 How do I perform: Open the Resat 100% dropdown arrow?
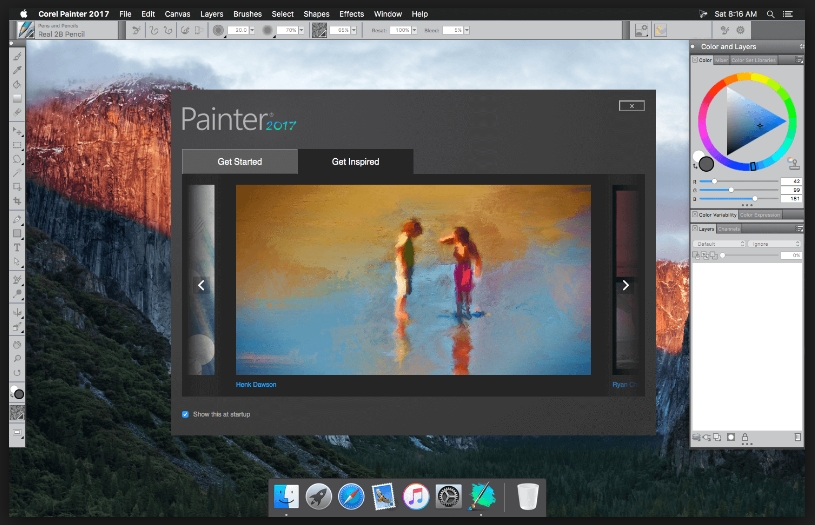pos(414,31)
